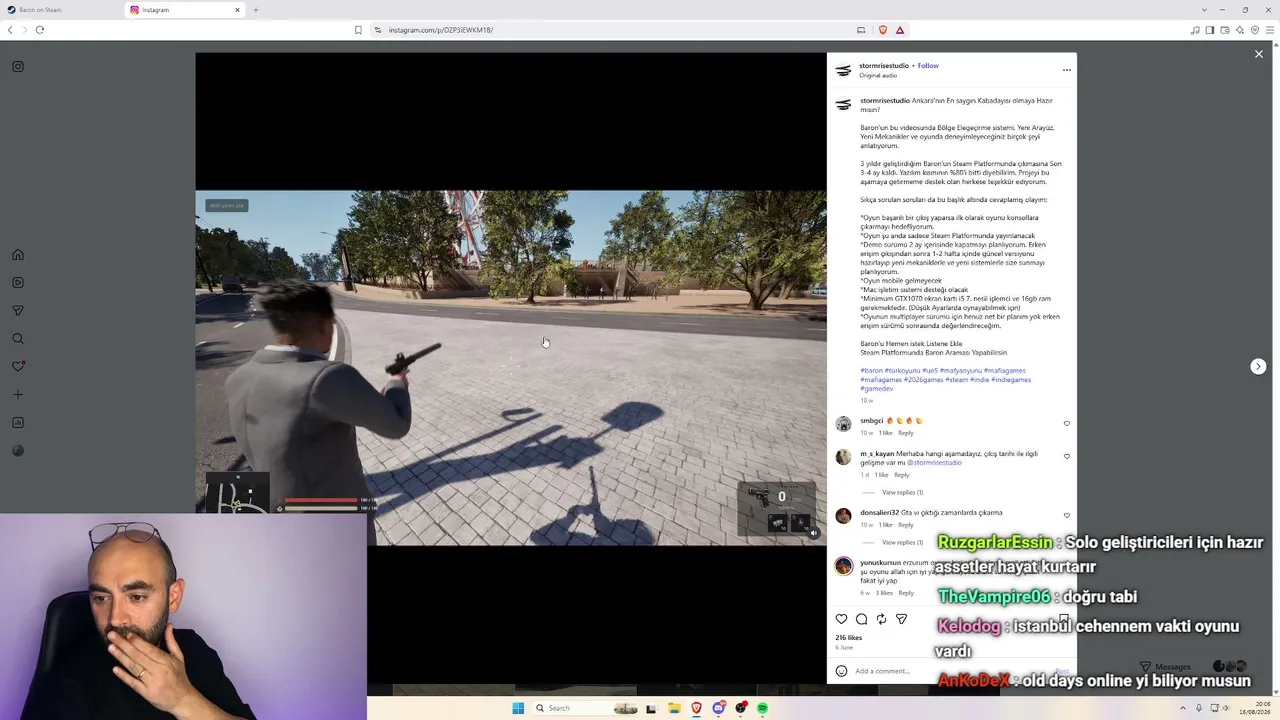Reply to donsalieri32's comment

tap(905, 525)
